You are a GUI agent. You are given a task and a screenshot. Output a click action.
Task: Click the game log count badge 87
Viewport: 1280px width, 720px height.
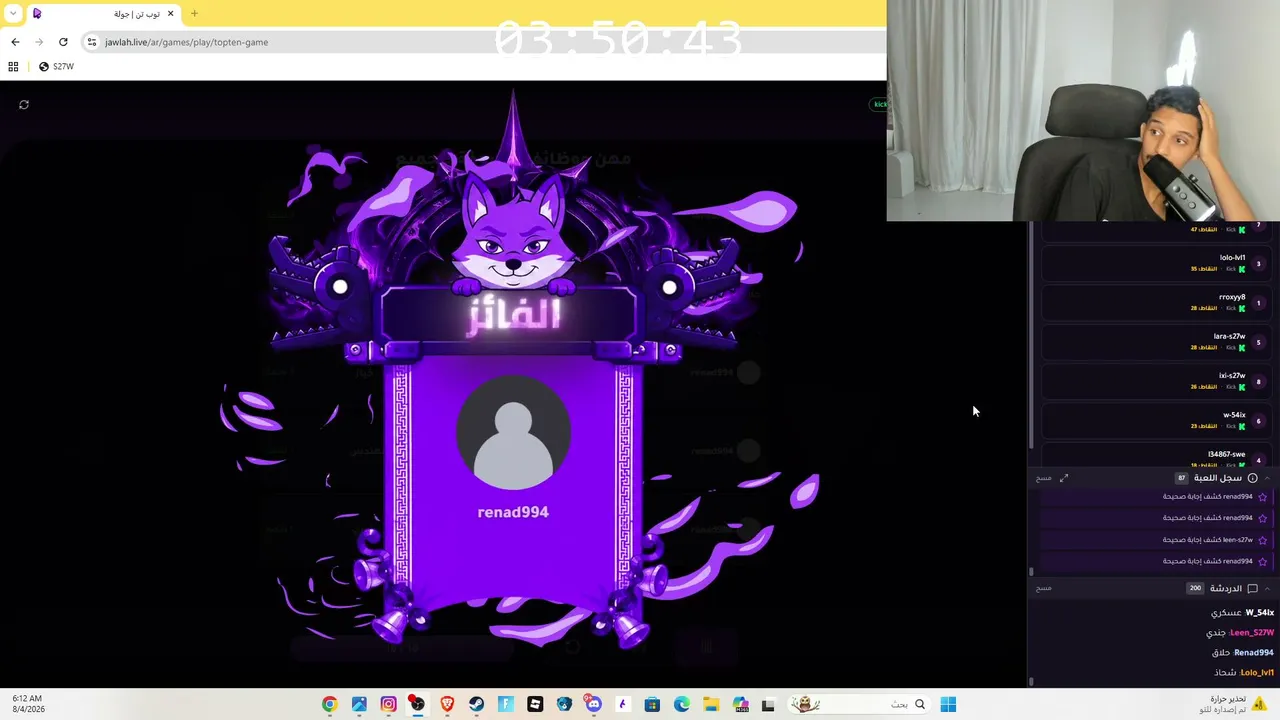(1181, 478)
